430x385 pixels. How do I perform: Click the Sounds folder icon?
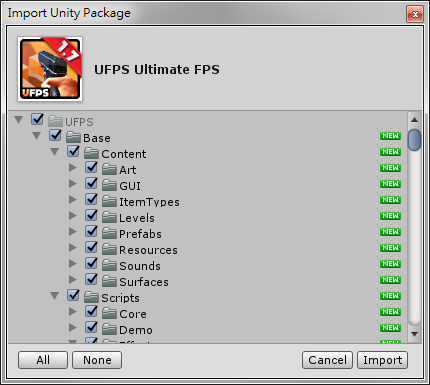pos(109,265)
